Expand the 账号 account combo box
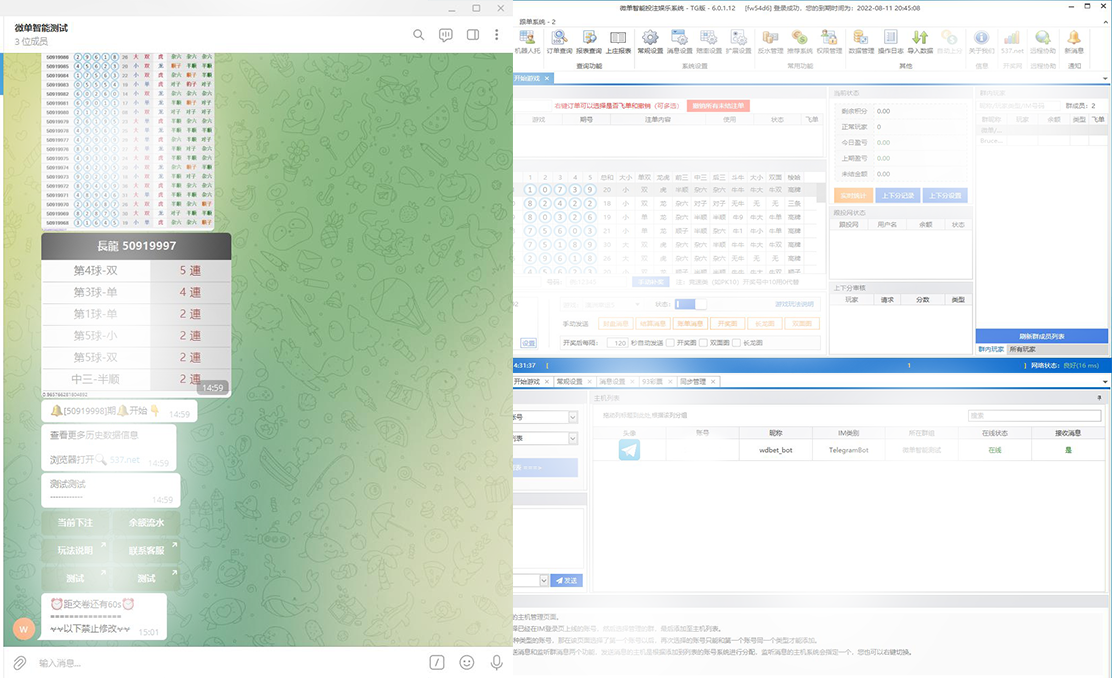Image resolution: width=1112 pixels, height=678 pixels. pos(572,417)
